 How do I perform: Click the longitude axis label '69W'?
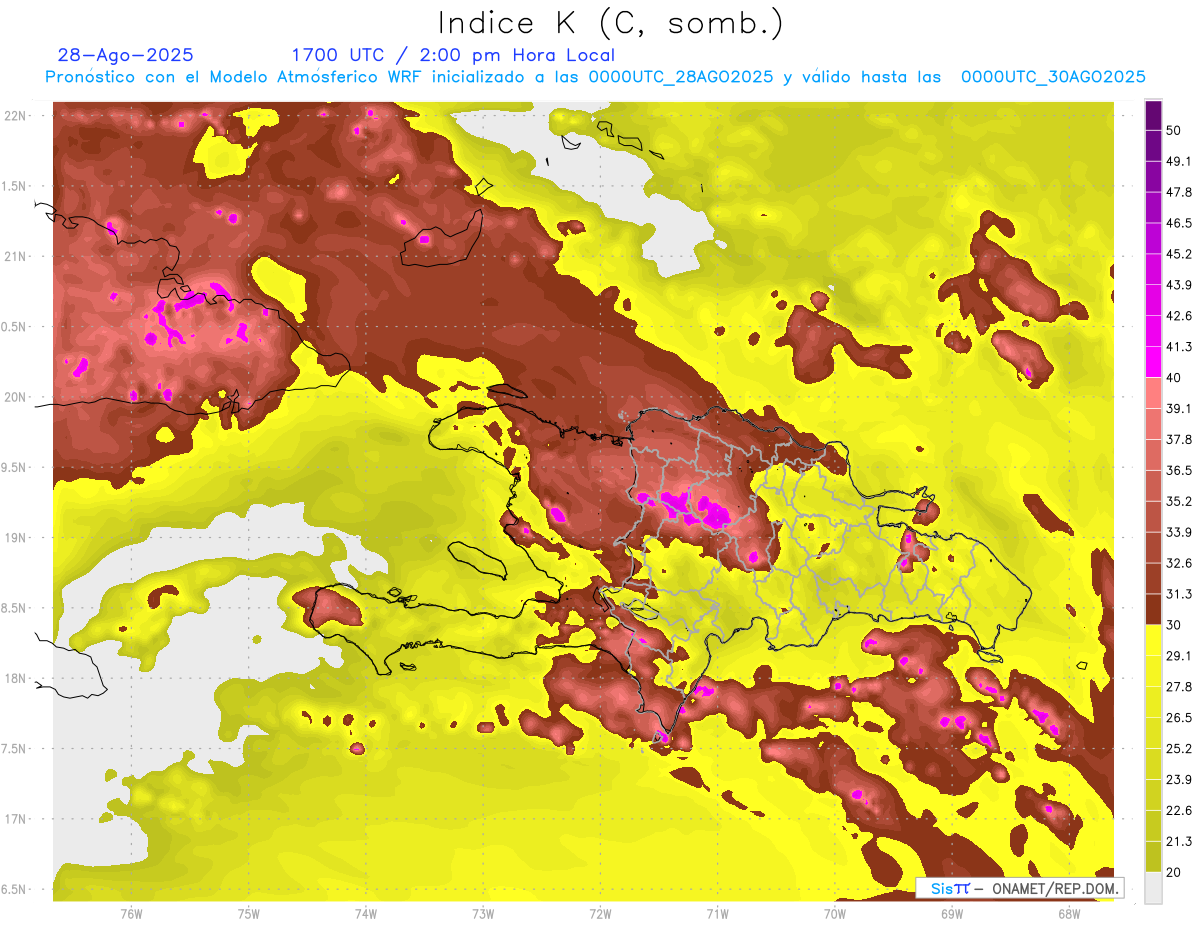pos(951,914)
